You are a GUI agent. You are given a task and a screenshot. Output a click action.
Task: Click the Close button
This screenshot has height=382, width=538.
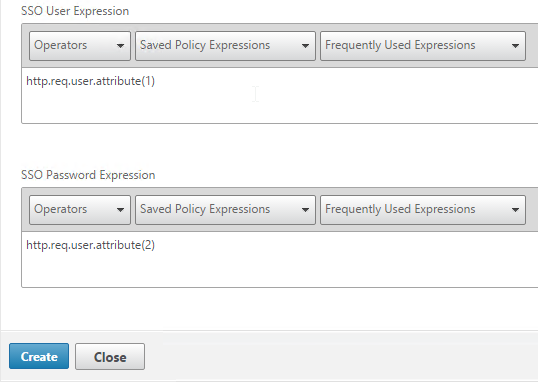(110, 357)
